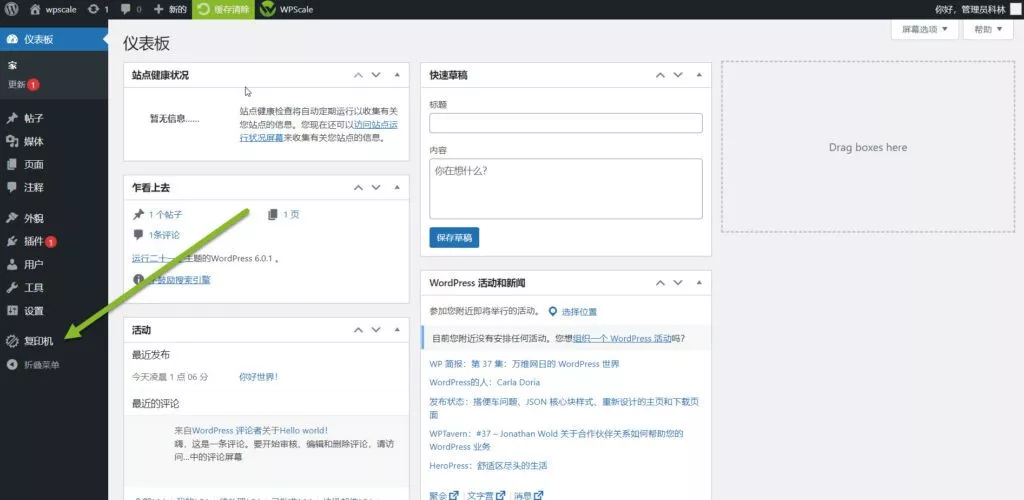Toggle collapse of 乍看上去 panel

(397, 187)
